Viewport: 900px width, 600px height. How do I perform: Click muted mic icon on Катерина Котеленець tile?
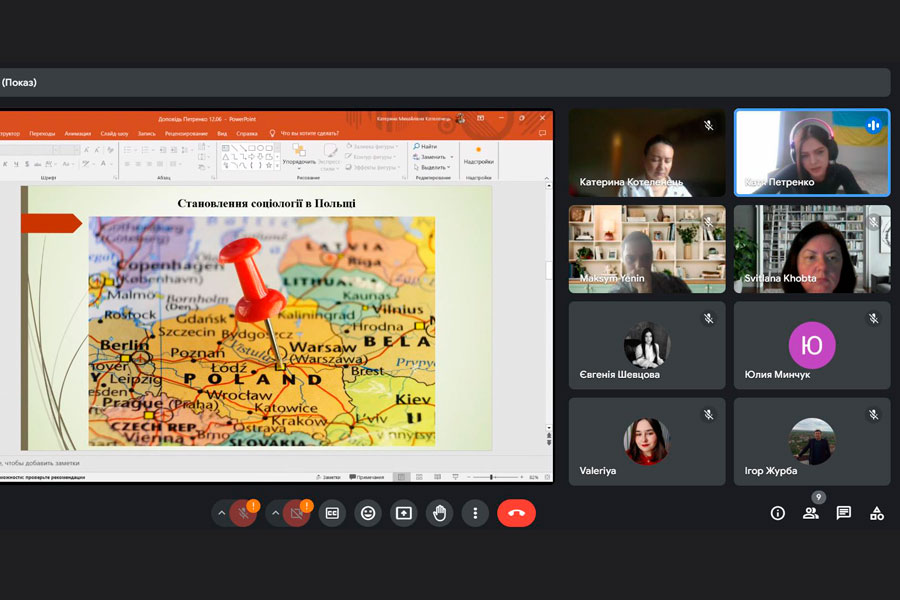click(709, 125)
